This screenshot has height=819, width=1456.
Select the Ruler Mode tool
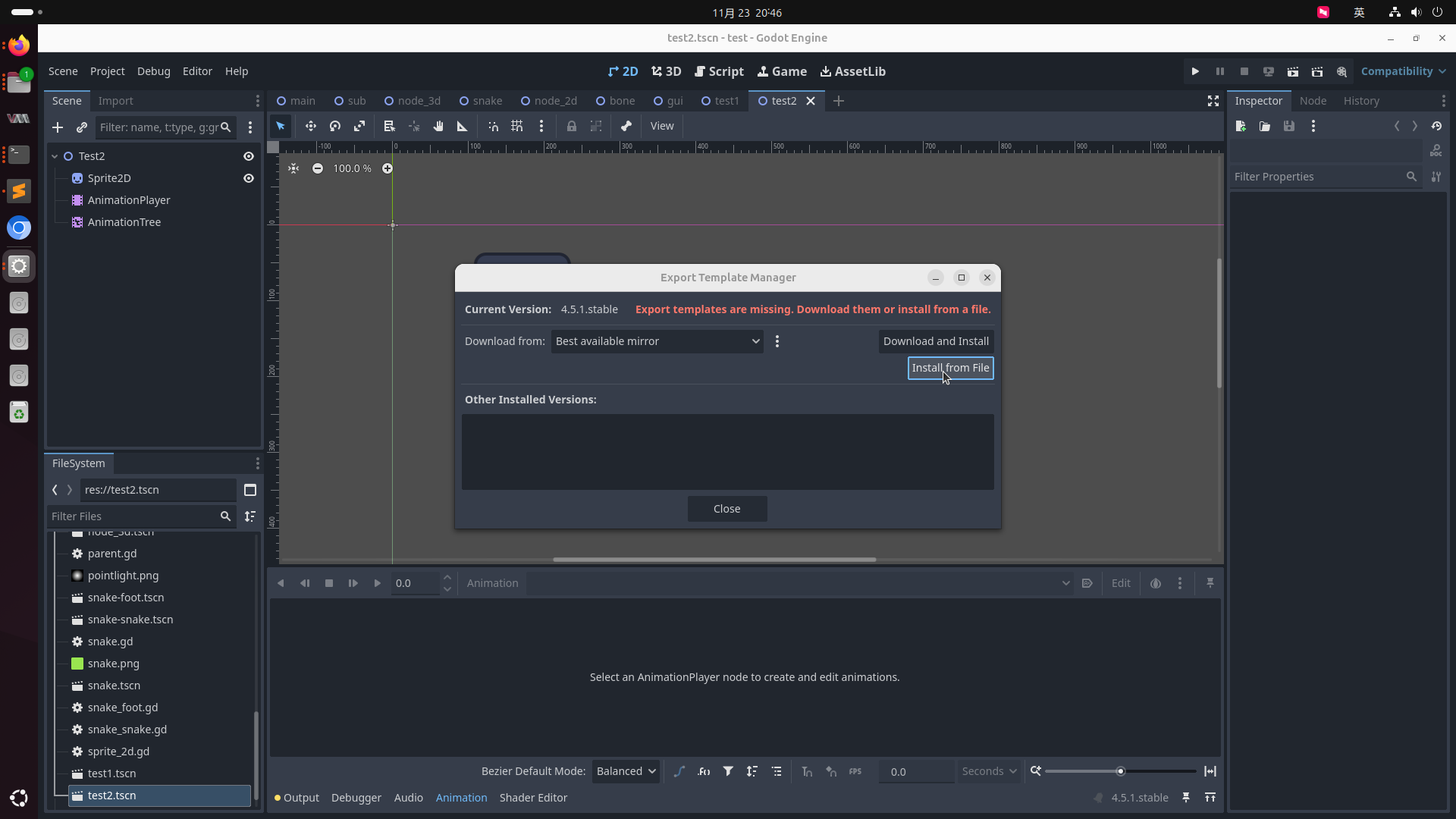click(462, 127)
